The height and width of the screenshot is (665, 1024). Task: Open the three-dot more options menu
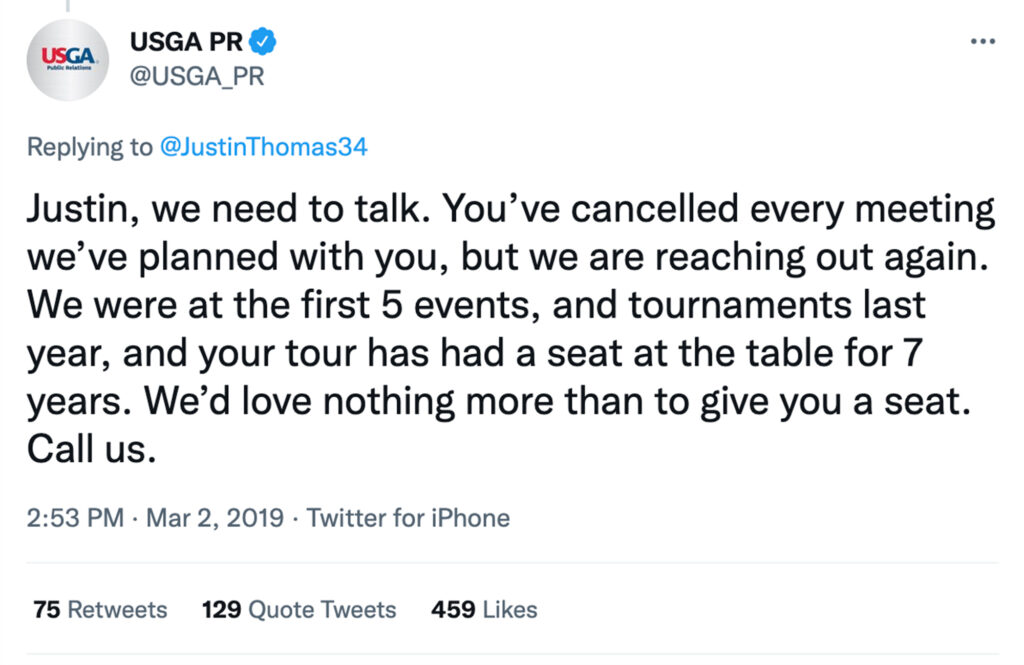tap(982, 42)
